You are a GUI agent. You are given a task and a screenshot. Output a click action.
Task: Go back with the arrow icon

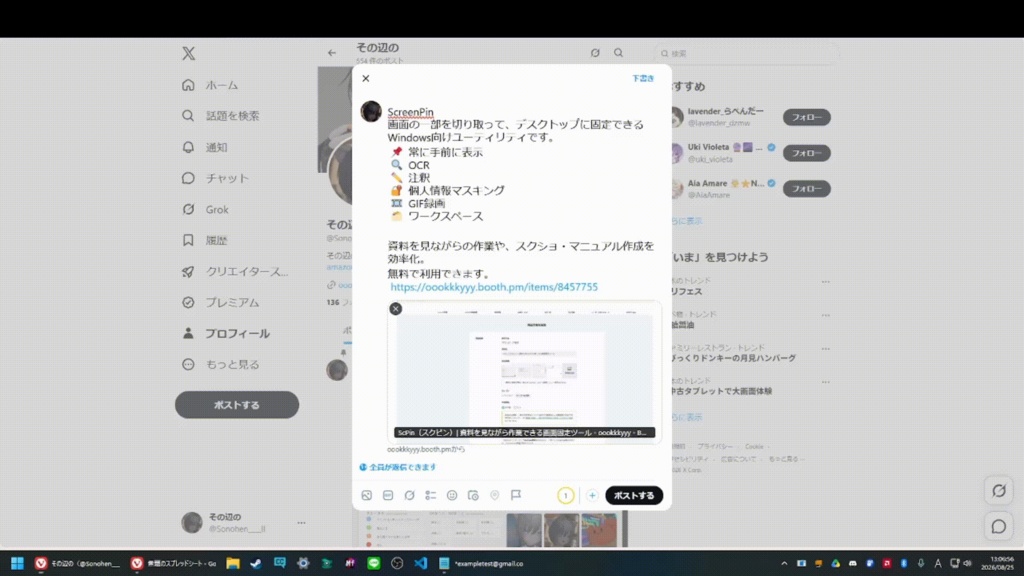332,53
